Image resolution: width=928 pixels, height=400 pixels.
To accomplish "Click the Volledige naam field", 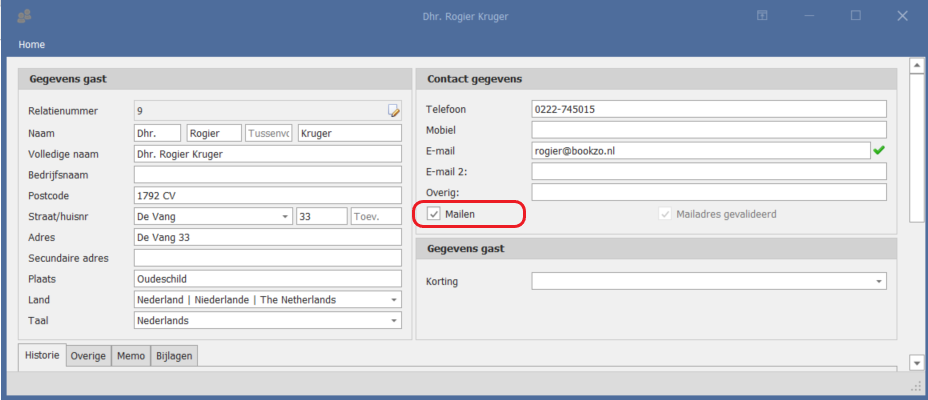I will [268, 154].
